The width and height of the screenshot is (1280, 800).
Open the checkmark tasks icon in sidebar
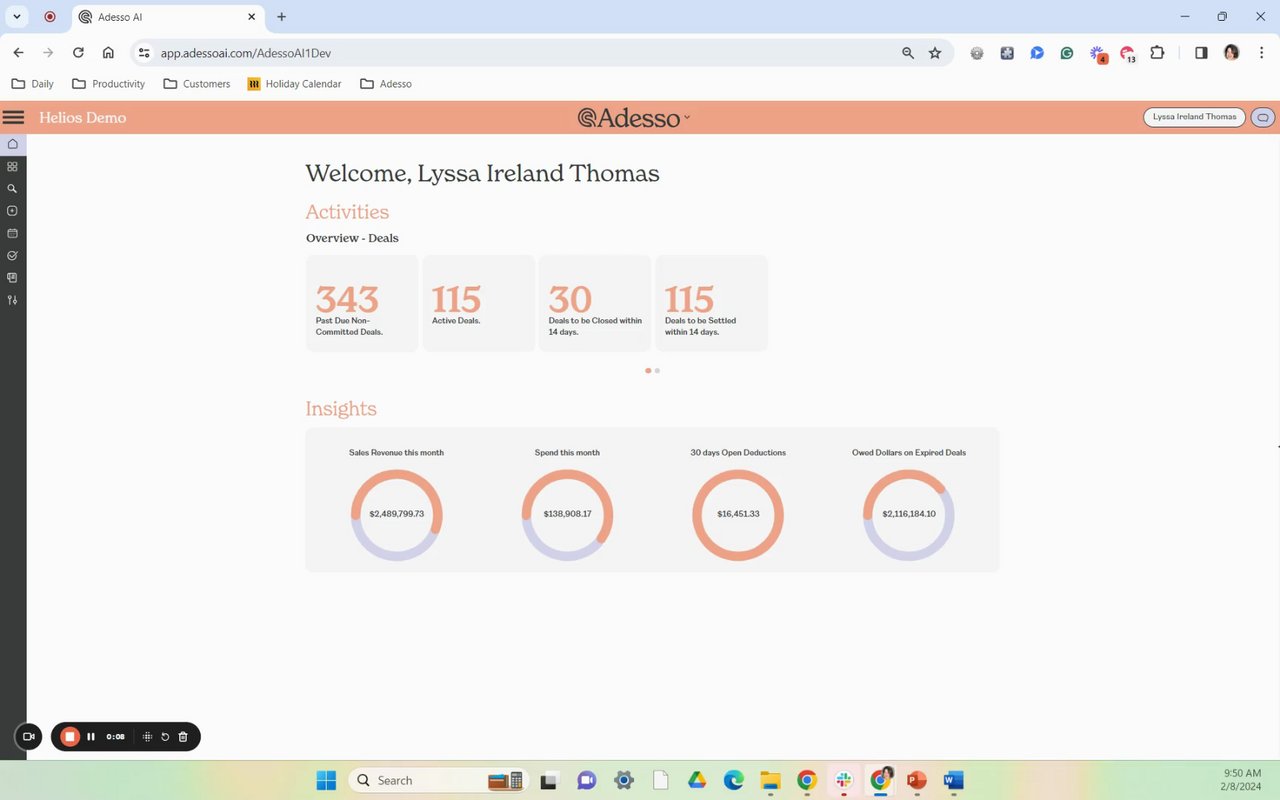click(13, 255)
